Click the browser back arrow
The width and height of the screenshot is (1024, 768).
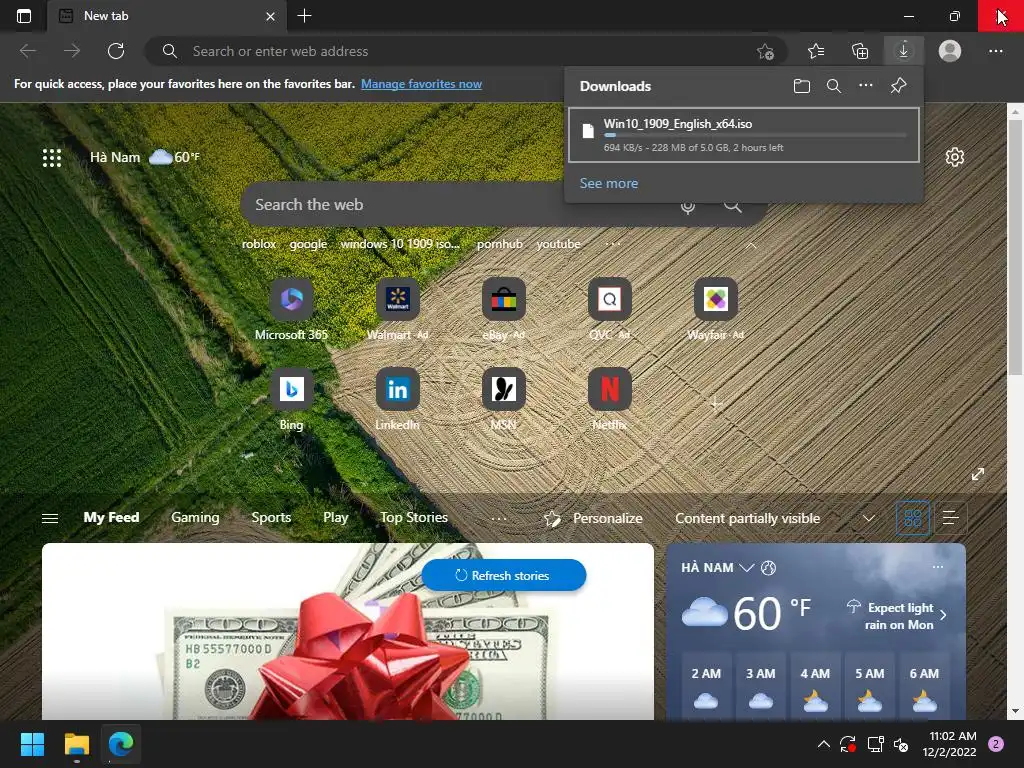tap(28, 51)
